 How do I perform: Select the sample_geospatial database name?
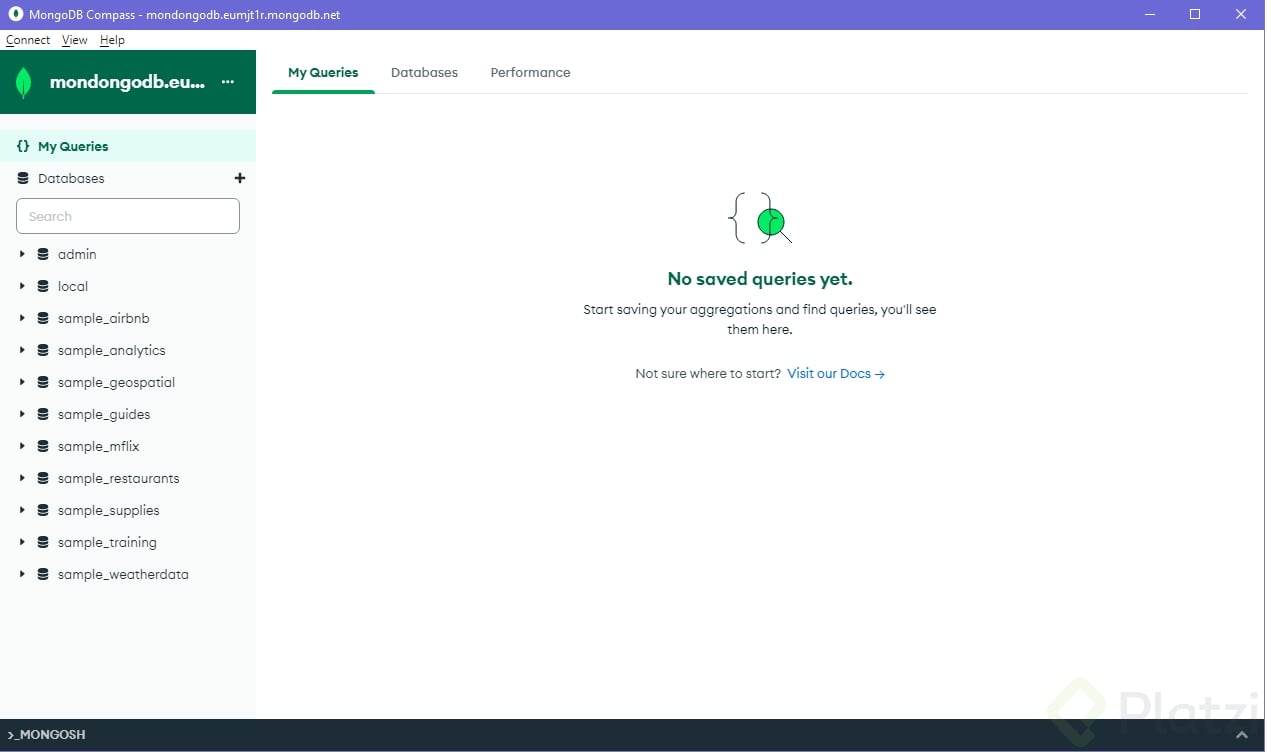[x=117, y=382]
